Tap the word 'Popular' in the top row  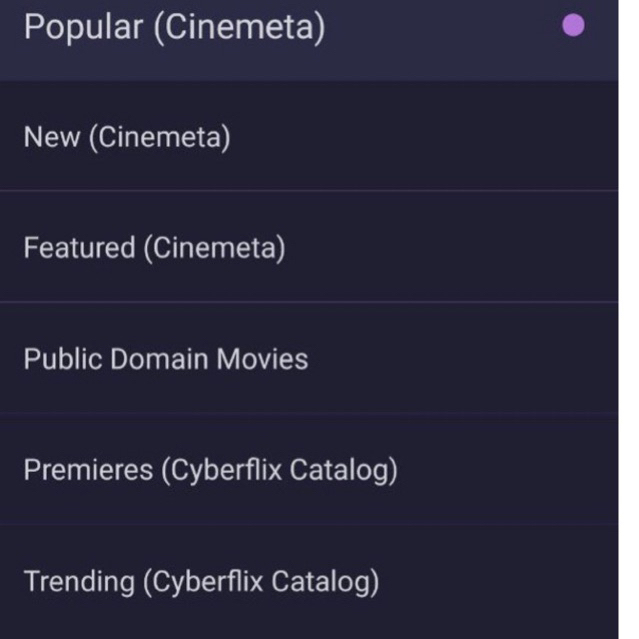click(83, 28)
